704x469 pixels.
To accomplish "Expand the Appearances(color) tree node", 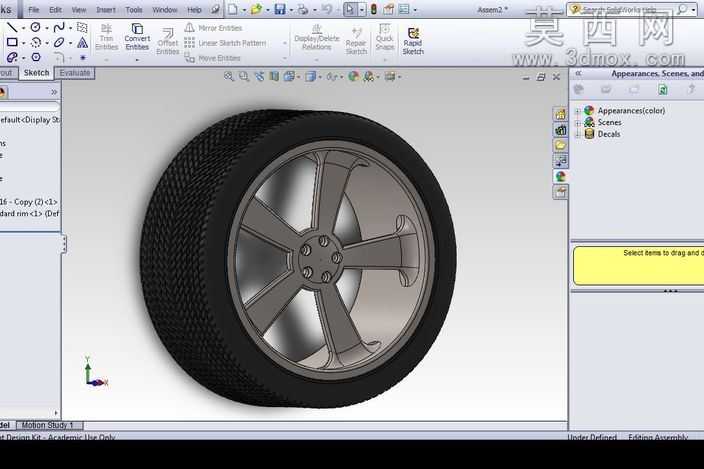I will point(578,111).
